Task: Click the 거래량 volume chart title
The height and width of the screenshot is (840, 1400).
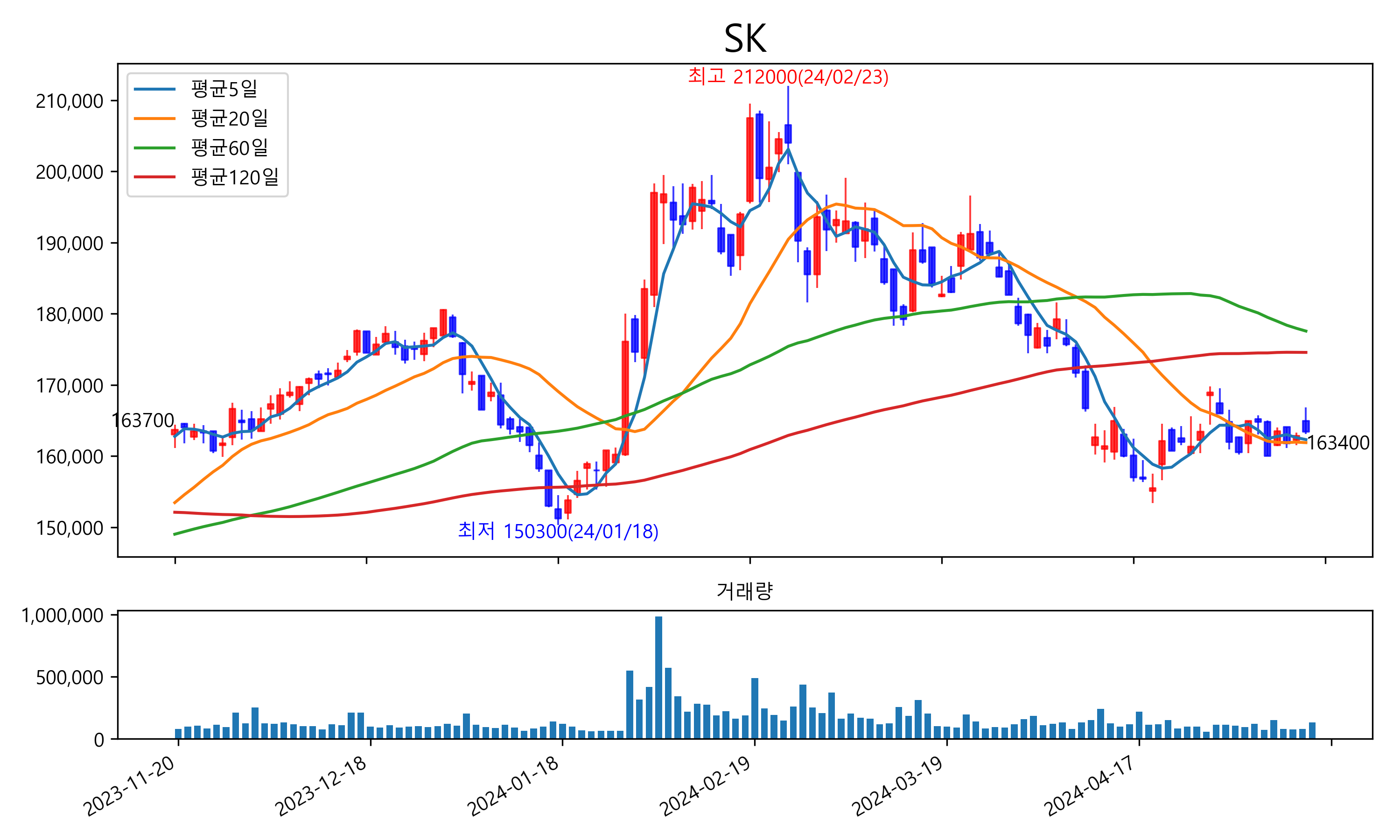Action: (744, 591)
